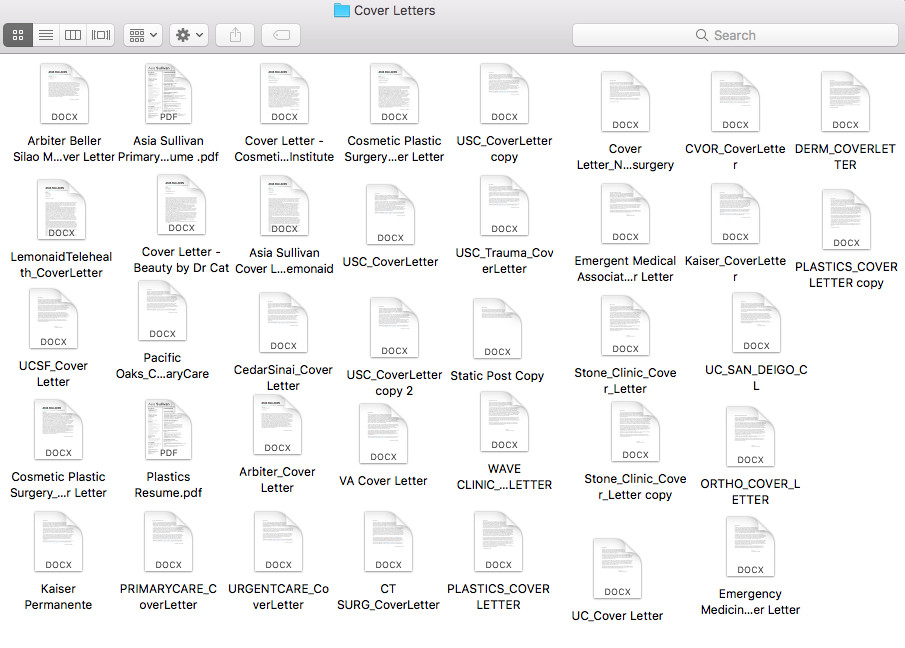Select Asia Sullivan Cover Letter Lemonaid file
The height and width of the screenshot is (648, 905).
pos(284,205)
